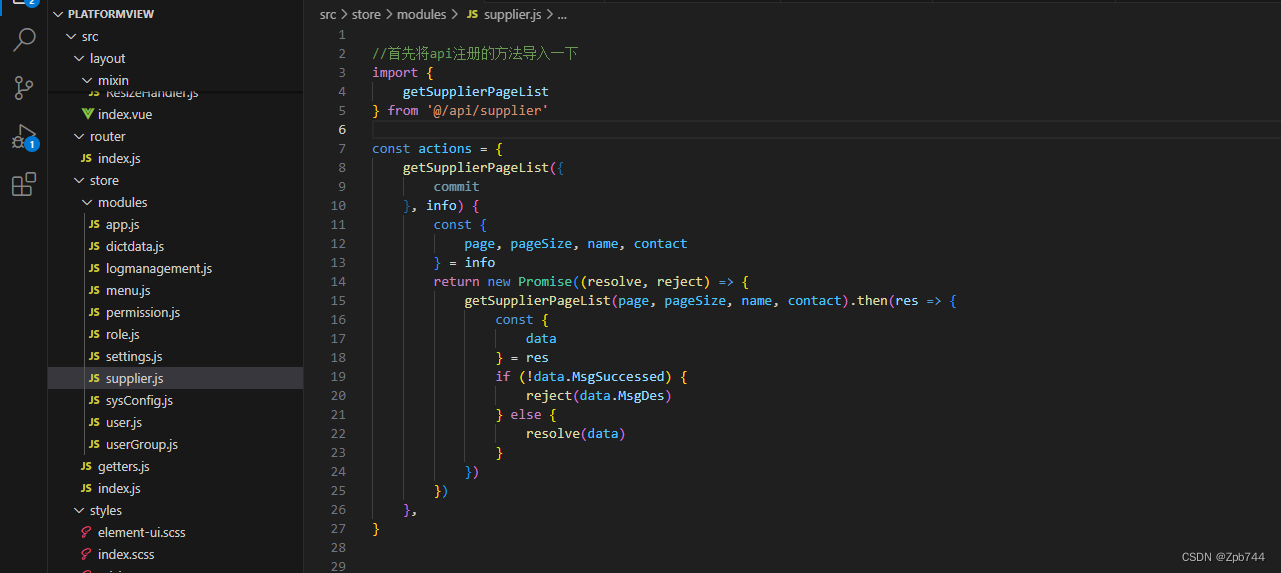Image resolution: width=1281 pixels, height=573 pixels.
Task: Click 'resolve(data)' on line 22
Action: pyautogui.click(x=575, y=433)
